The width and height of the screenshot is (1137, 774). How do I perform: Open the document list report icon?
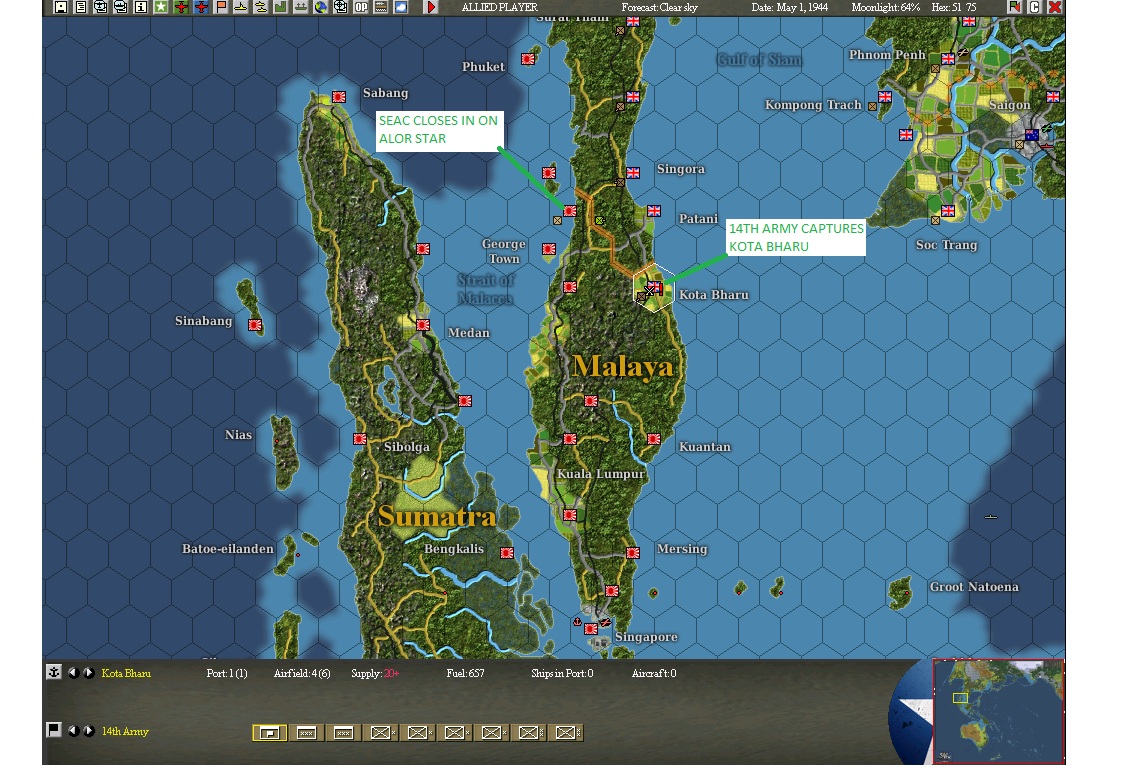[x=81, y=7]
